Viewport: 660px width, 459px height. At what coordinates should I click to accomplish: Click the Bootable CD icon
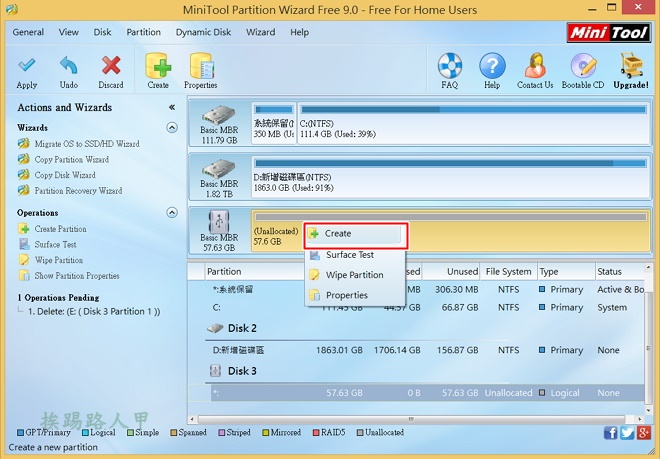pos(583,66)
